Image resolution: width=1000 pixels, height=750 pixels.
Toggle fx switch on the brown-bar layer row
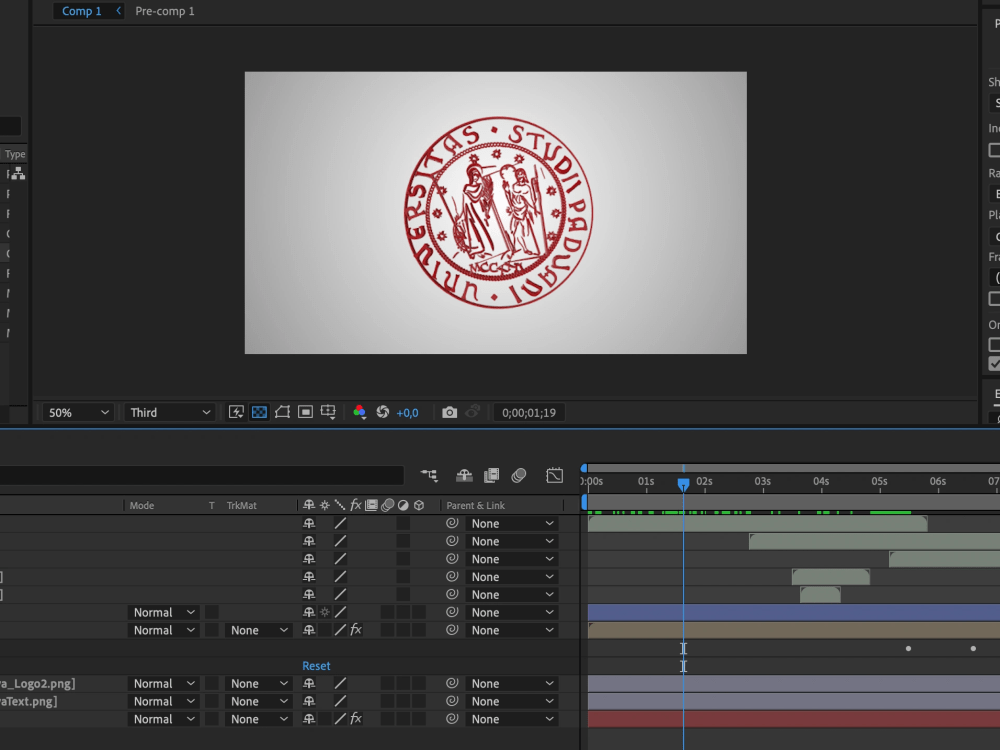coord(356,630)
